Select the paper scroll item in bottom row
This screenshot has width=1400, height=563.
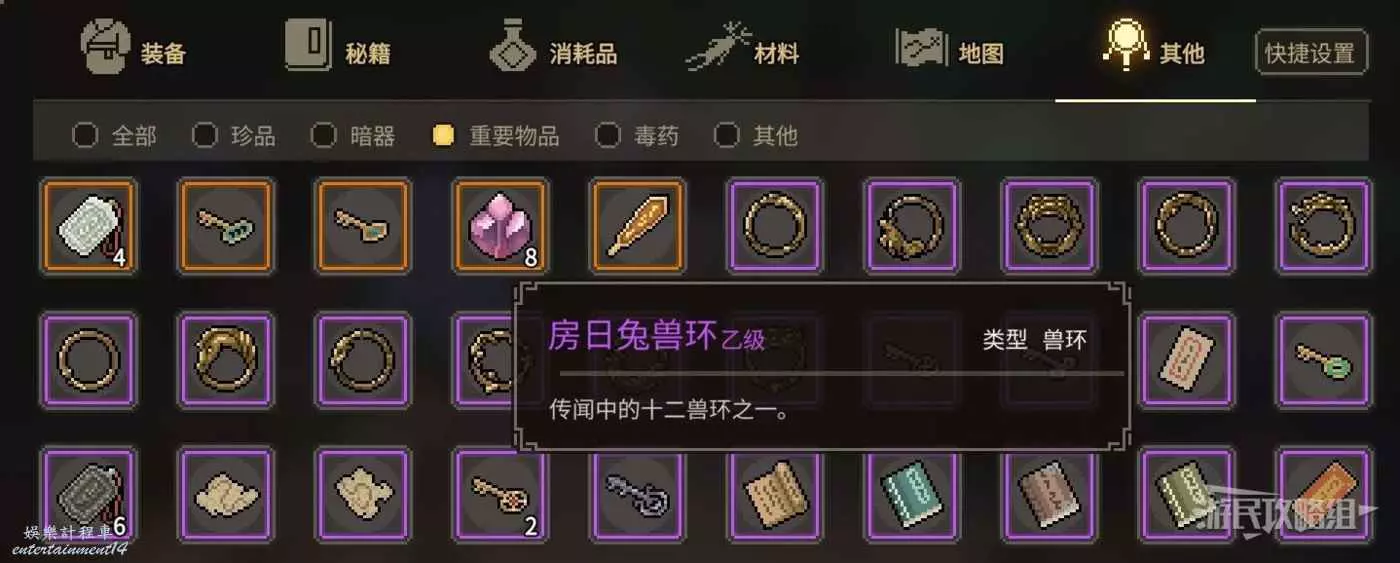[x=774, y=494]
